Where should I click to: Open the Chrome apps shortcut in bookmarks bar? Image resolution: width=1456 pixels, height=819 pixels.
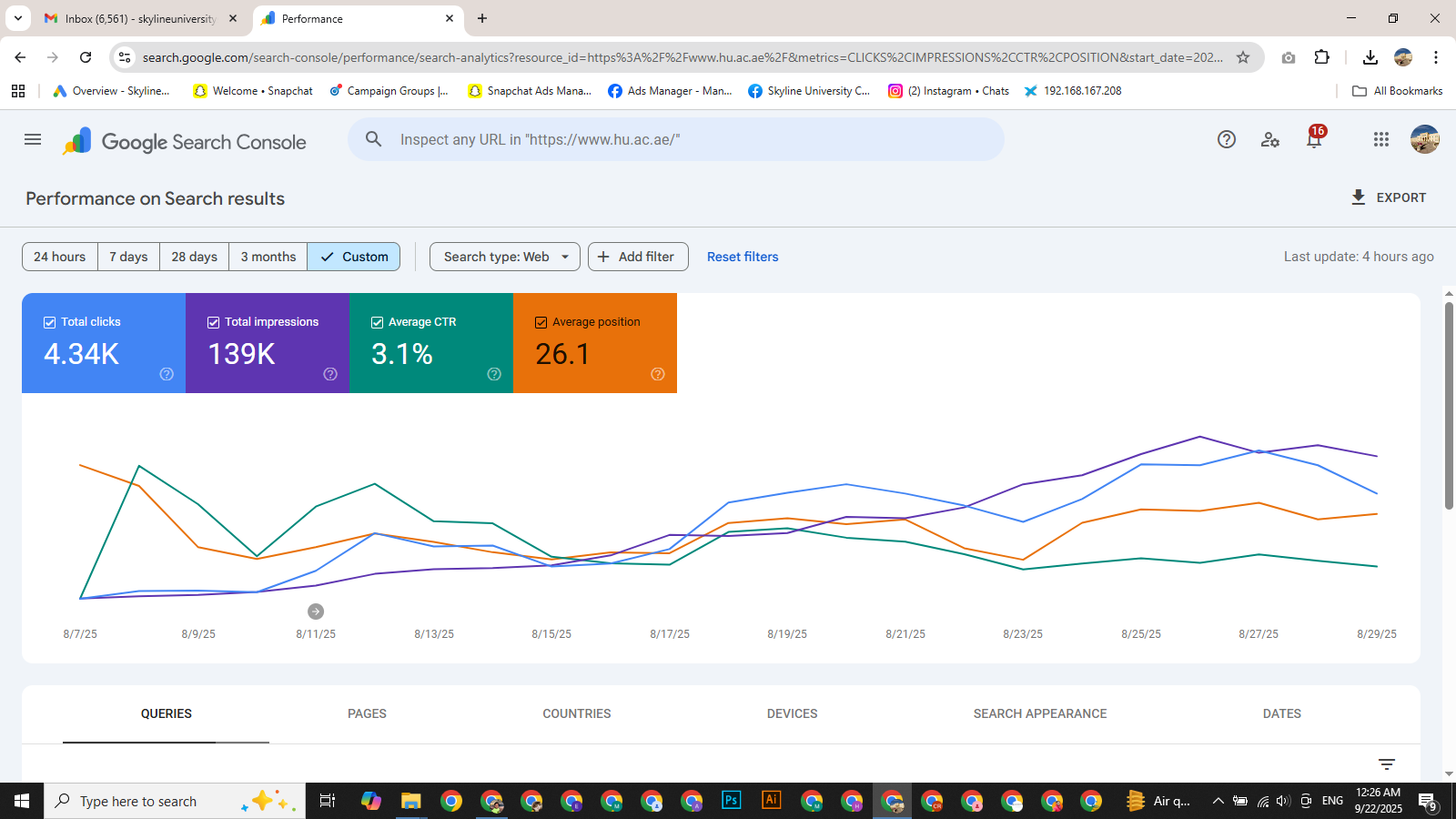tap(18, 91)
